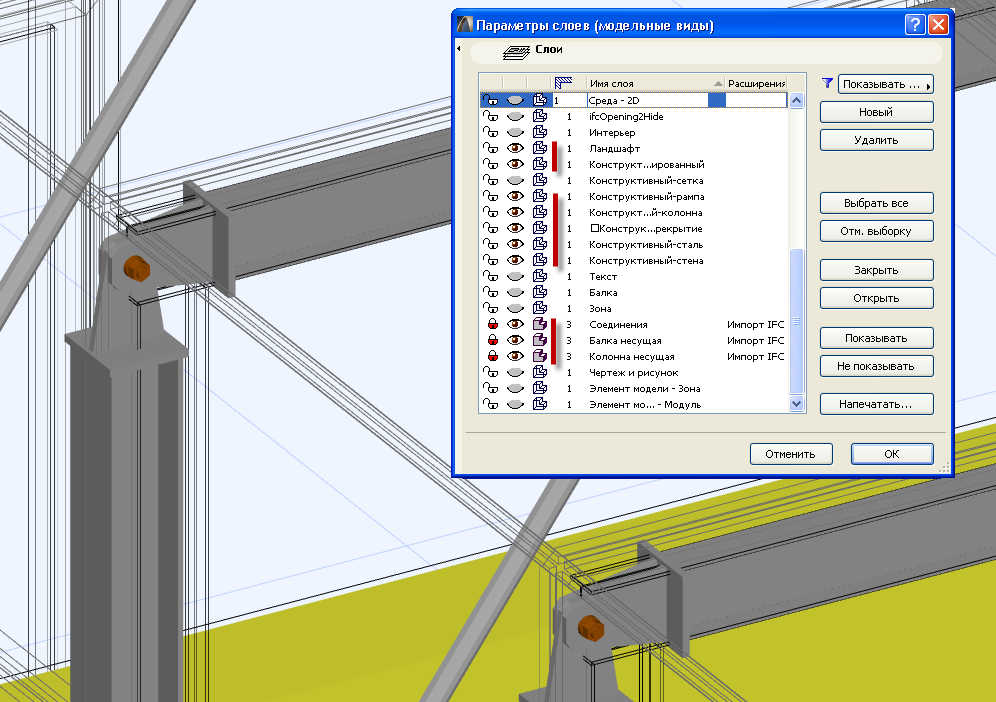
Task: Select the Конструкт...ированный layer row
Action: 633,165
